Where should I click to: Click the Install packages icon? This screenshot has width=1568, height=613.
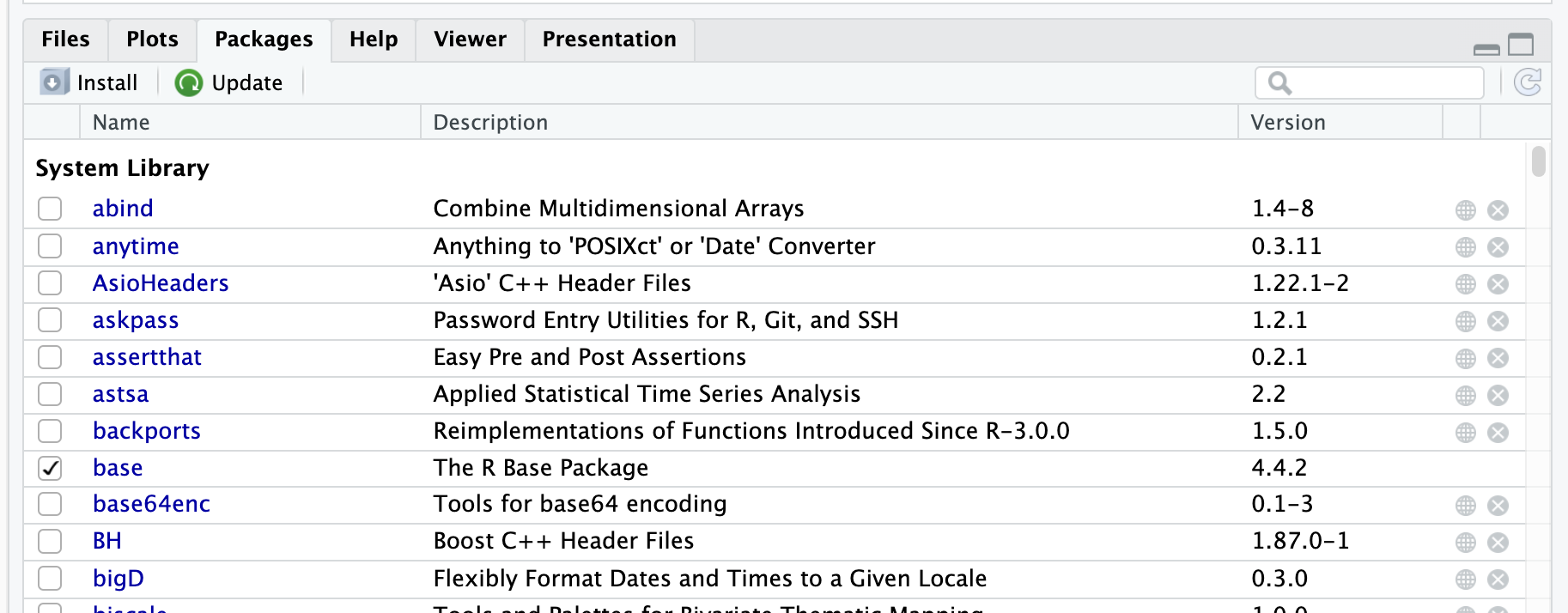coord(53,82)
